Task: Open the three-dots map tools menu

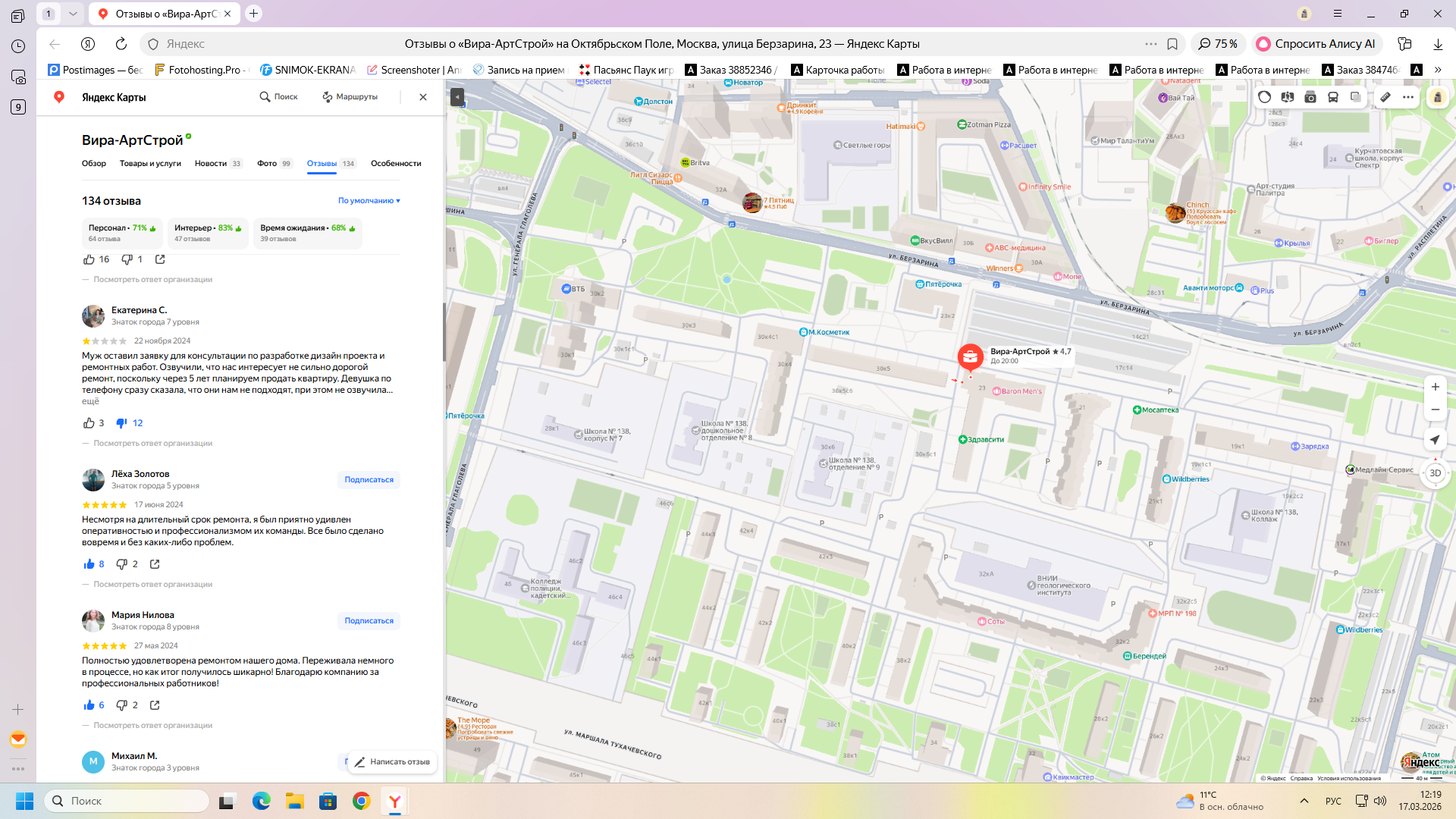Action: point(1408,97)
